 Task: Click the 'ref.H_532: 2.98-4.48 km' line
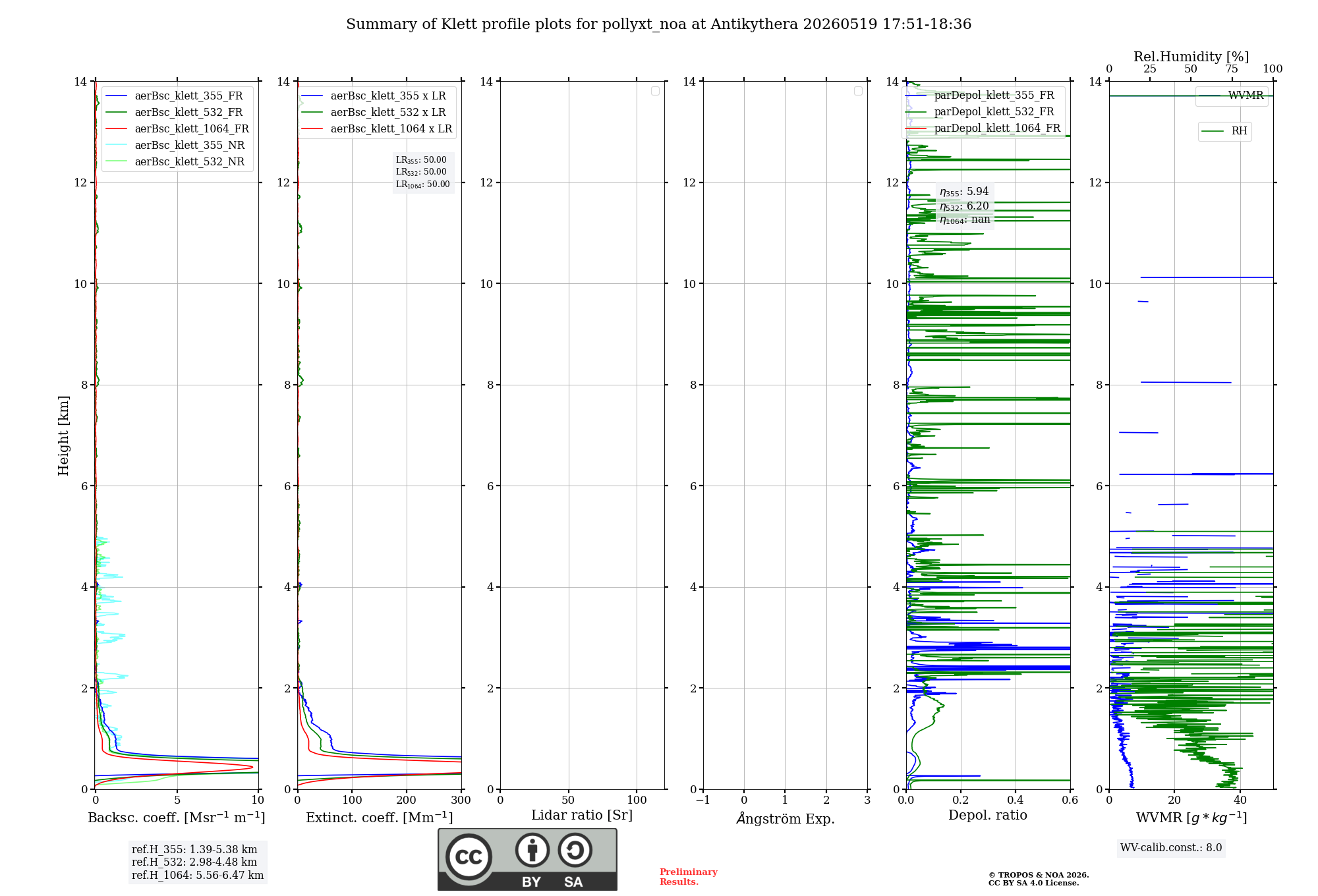pos(194,862)
